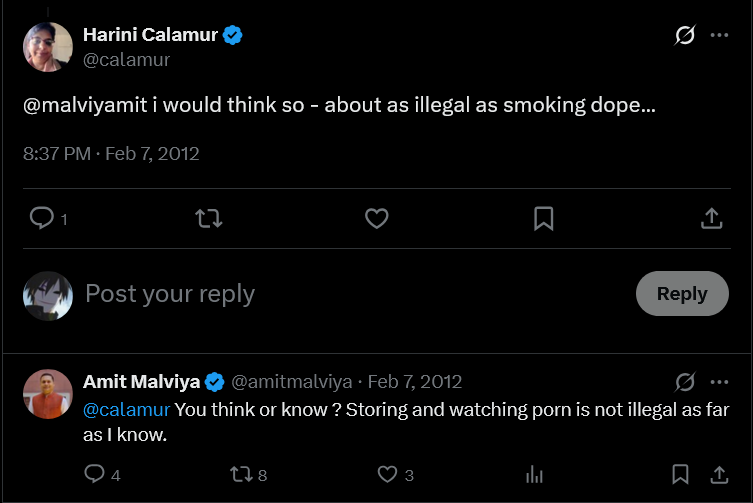The height and width of the screenshot is (503, 753).
Task: Like Harini Calamur's tweet
Action: [x=376, y=218]
